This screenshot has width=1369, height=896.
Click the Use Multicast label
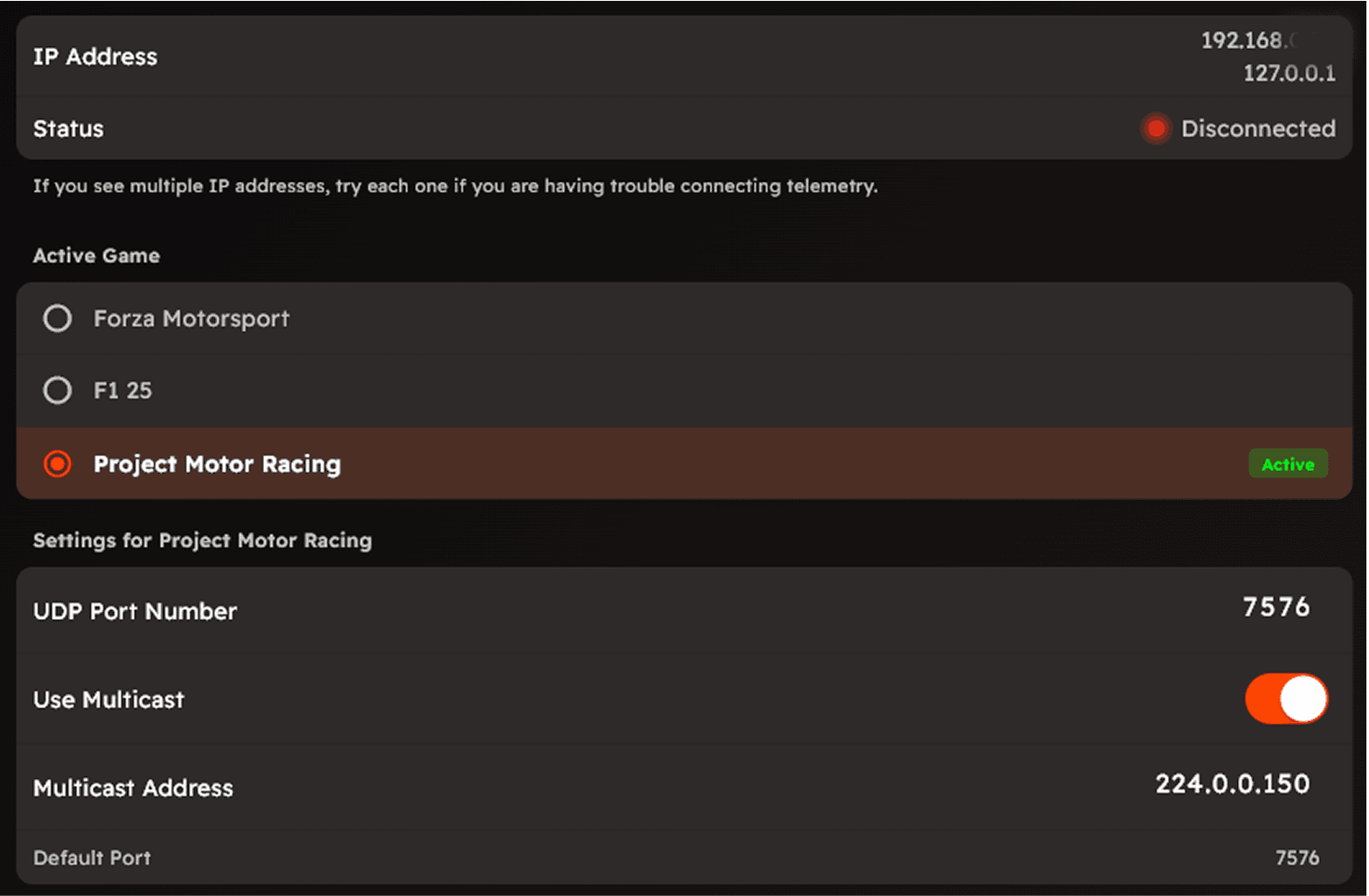[x=108, y=699]
